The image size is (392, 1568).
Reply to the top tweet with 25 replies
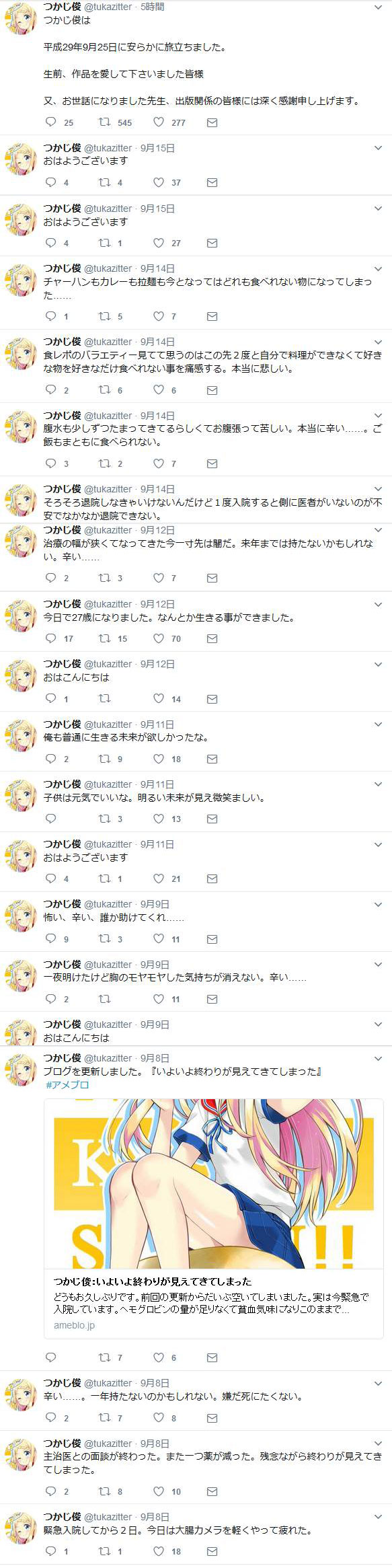click(50, 122)
